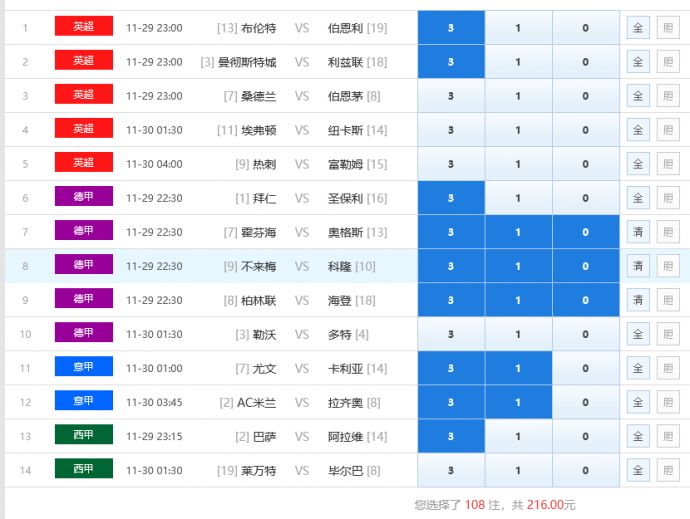690x519 pixels.
Task: Open 热刺 team name link
Action: 264,164
